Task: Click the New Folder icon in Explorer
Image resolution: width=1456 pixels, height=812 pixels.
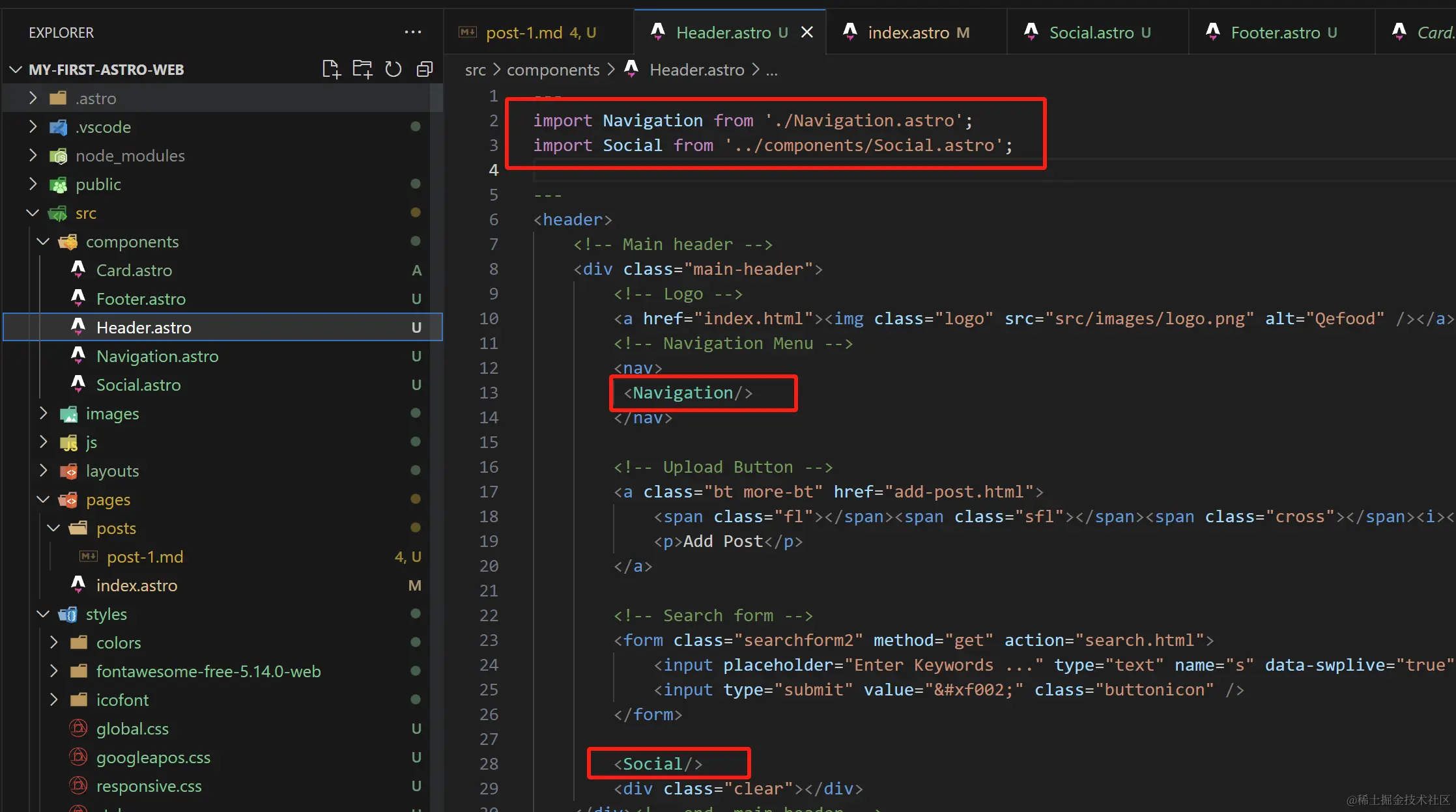Action: 362,69
